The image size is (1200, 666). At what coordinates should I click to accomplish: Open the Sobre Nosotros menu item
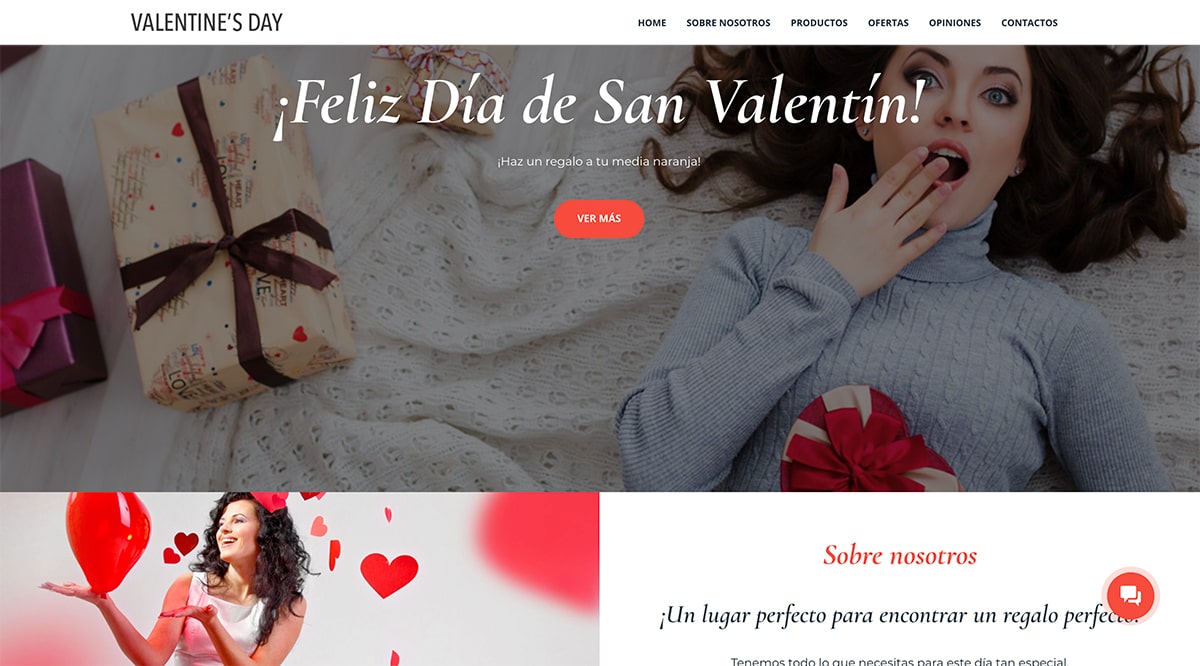tap(728, 23)
